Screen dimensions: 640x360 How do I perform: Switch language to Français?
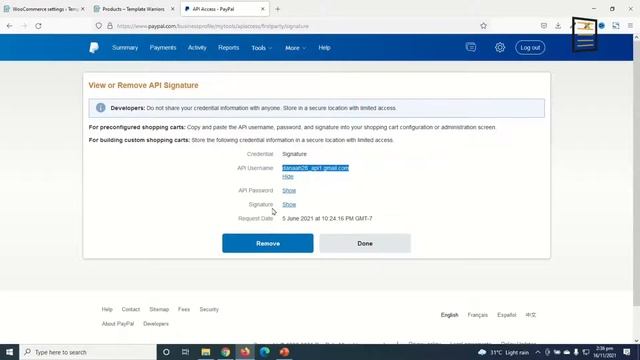(478, 315)
